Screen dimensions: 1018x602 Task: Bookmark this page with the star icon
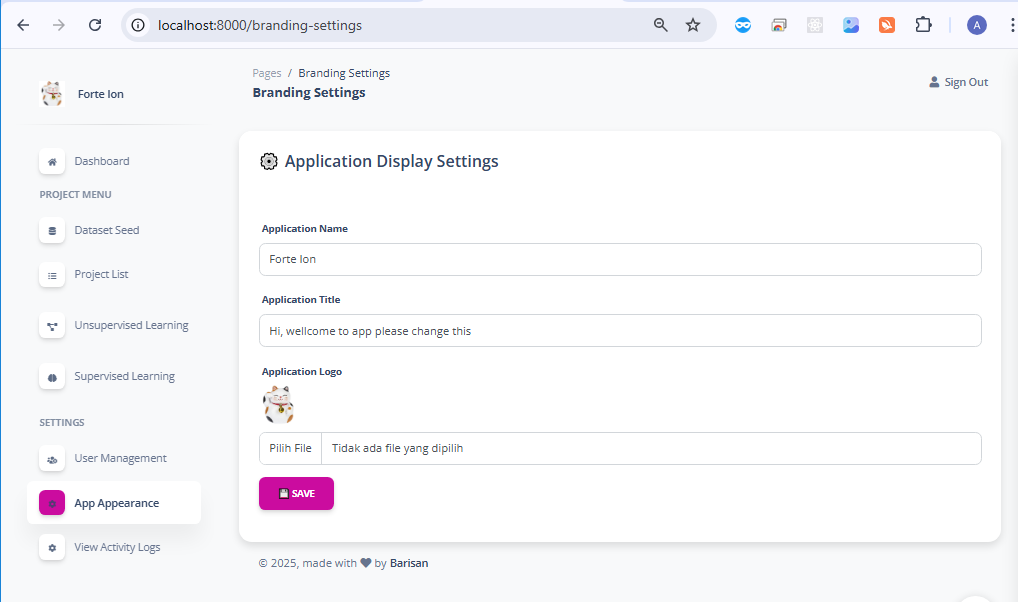(693, 25)
